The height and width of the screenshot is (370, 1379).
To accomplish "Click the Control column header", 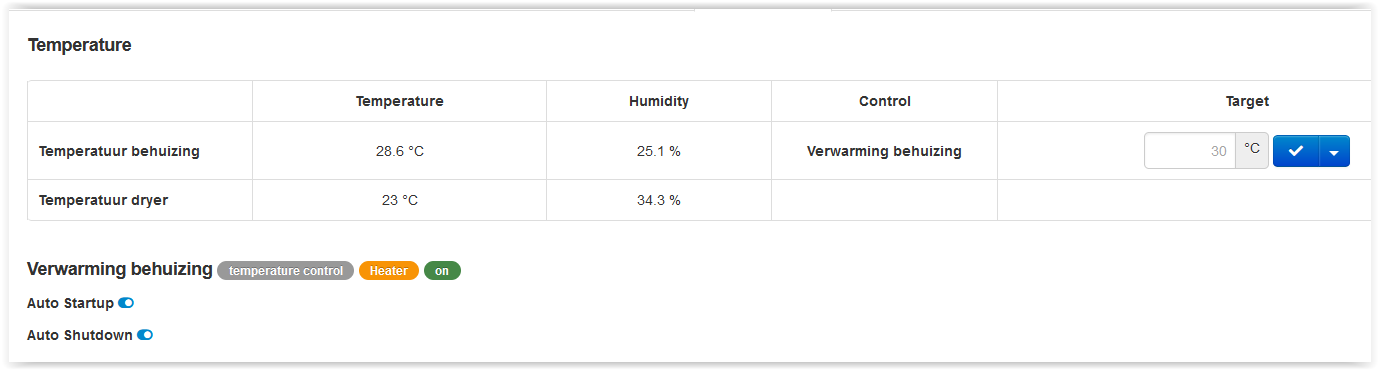I will [885, 101].
